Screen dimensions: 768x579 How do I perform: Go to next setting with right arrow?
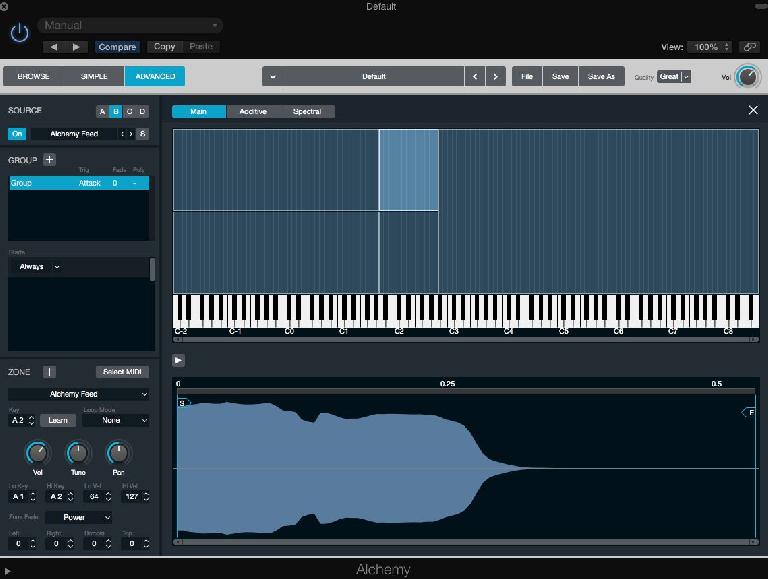(76, 47)
